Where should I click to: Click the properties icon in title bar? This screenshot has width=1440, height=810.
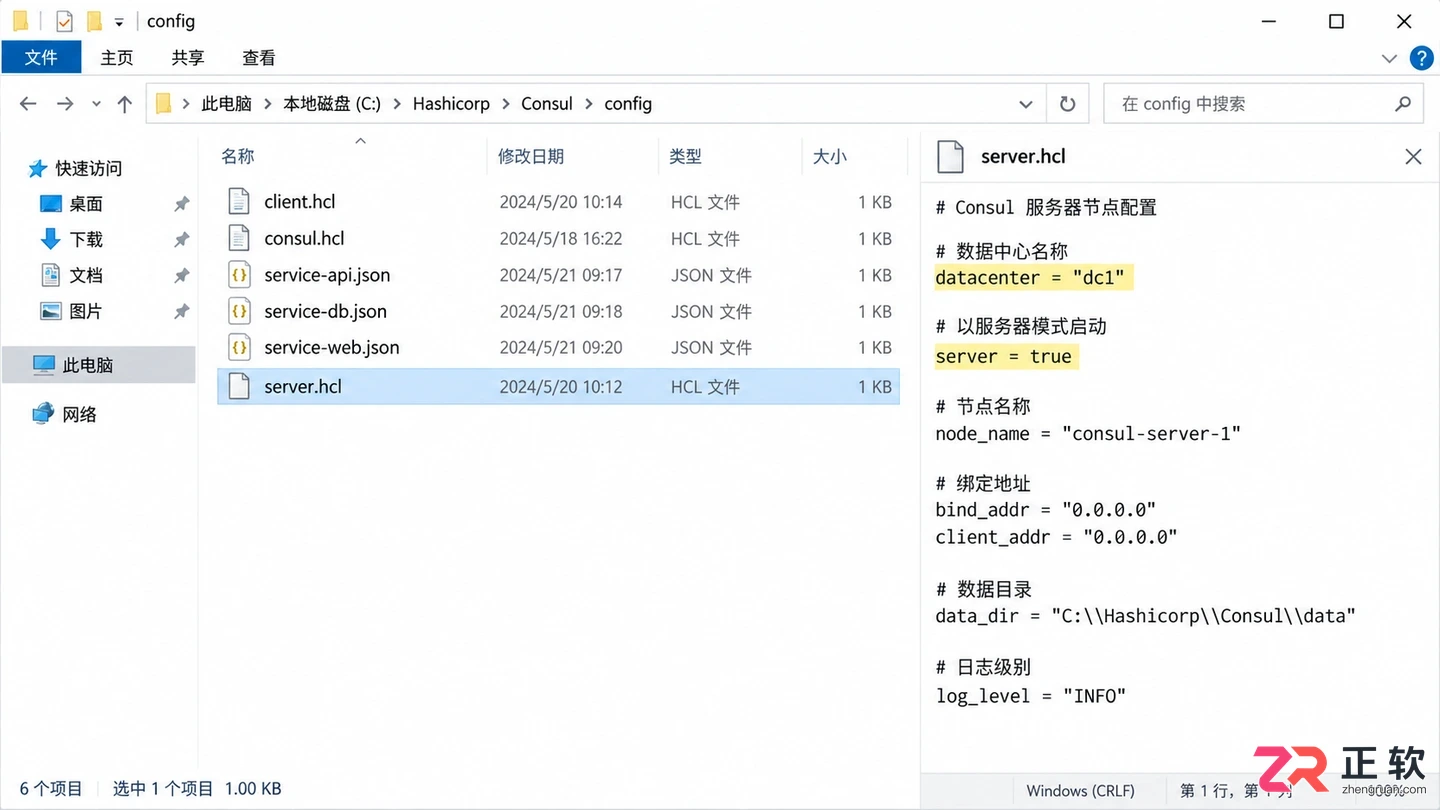click(64, 21)
